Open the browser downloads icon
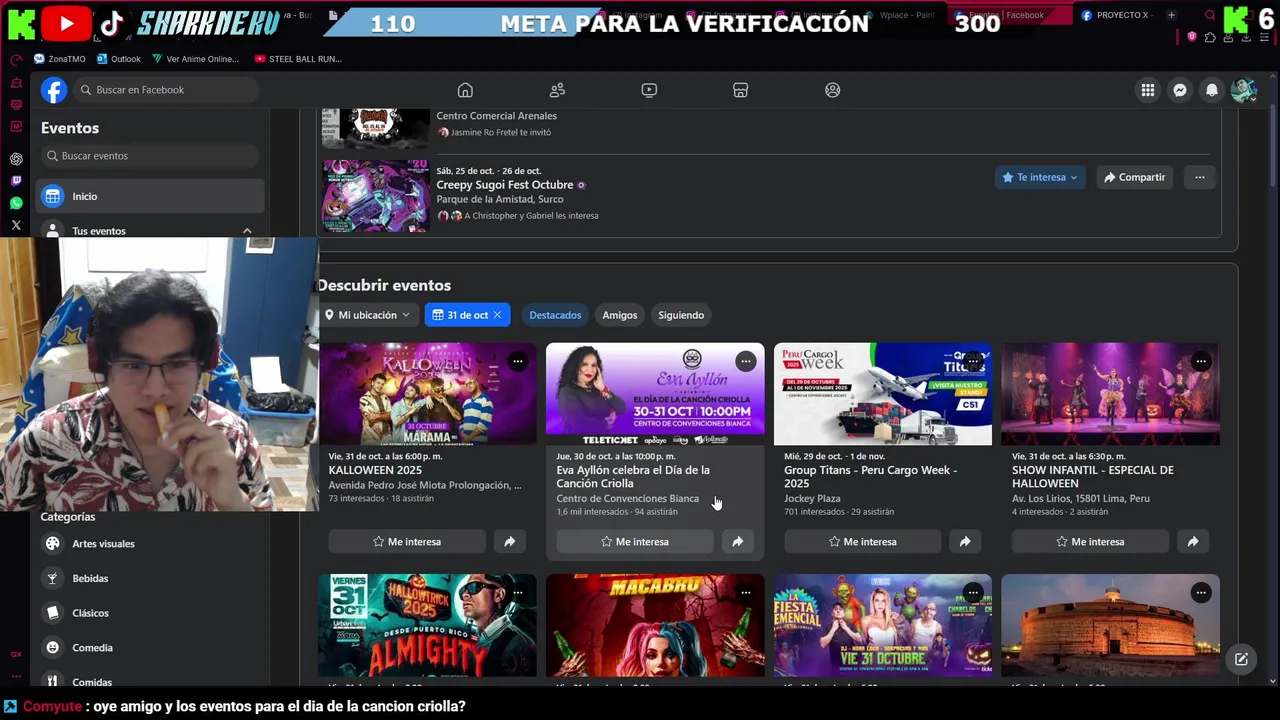 pyautogui.click(x=1248, y=37)
